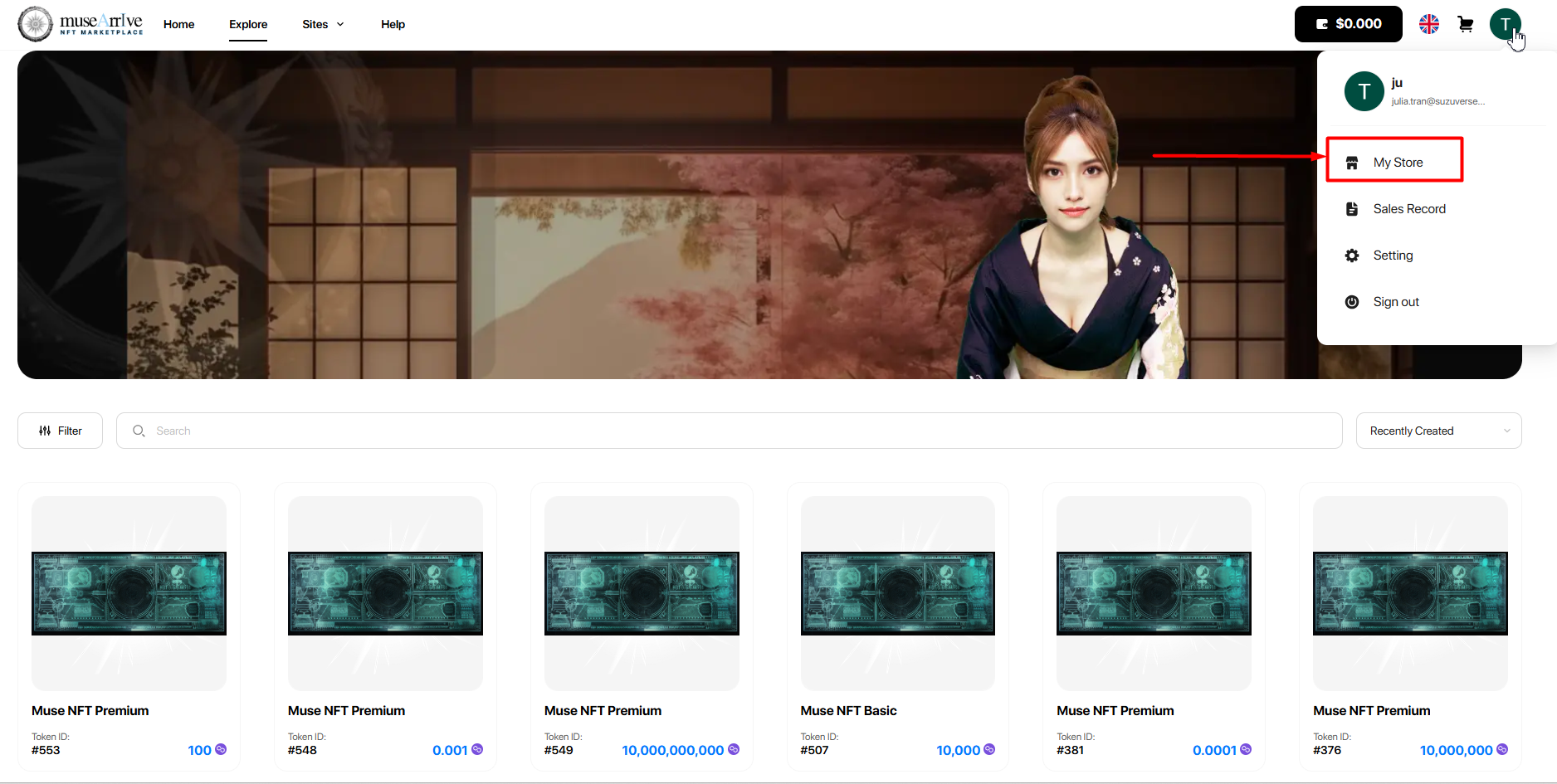The width and height of the screenshot is (1557, 784).
Task: Click the large profile avatar in dropdown
Action: (x=1364, y=91)
